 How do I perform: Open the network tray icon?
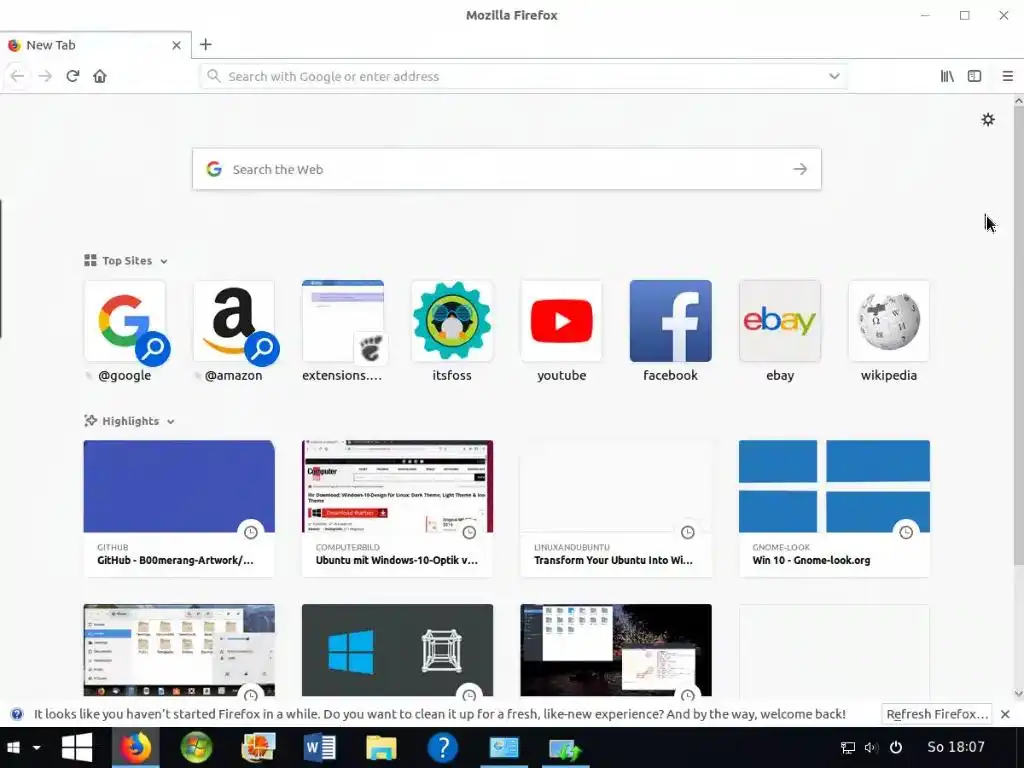point(848,748)
